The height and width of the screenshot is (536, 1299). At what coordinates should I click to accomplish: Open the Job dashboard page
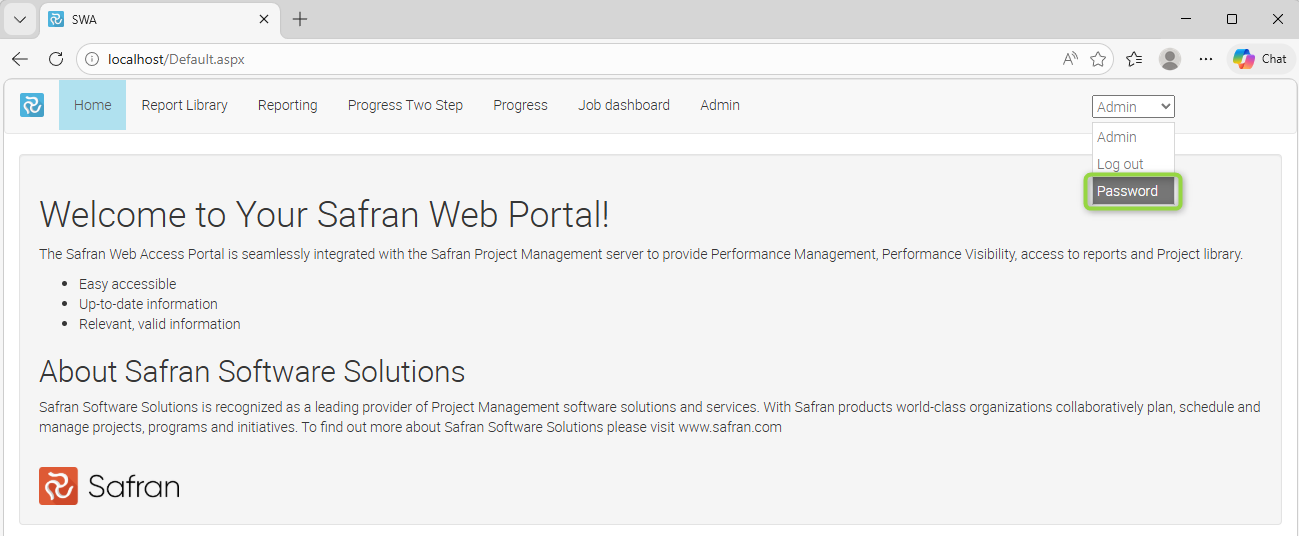[624, 105]
